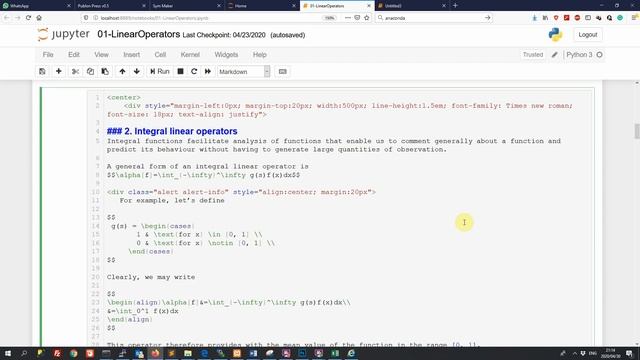
Task: Switch to the WhatsApp browser tab
Action: click(x=36, y=6)
